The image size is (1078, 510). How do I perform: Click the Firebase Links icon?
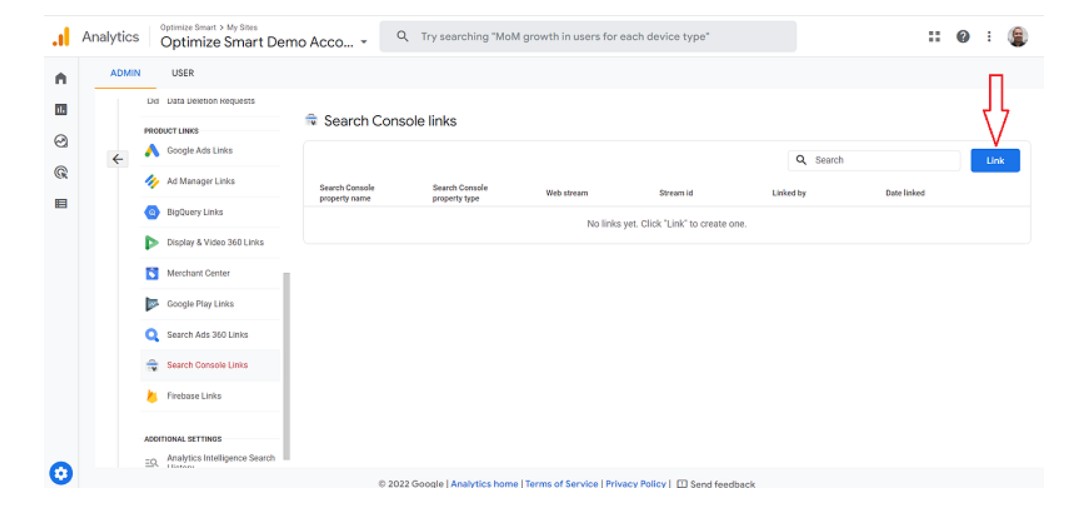click(x=152, y=396)
